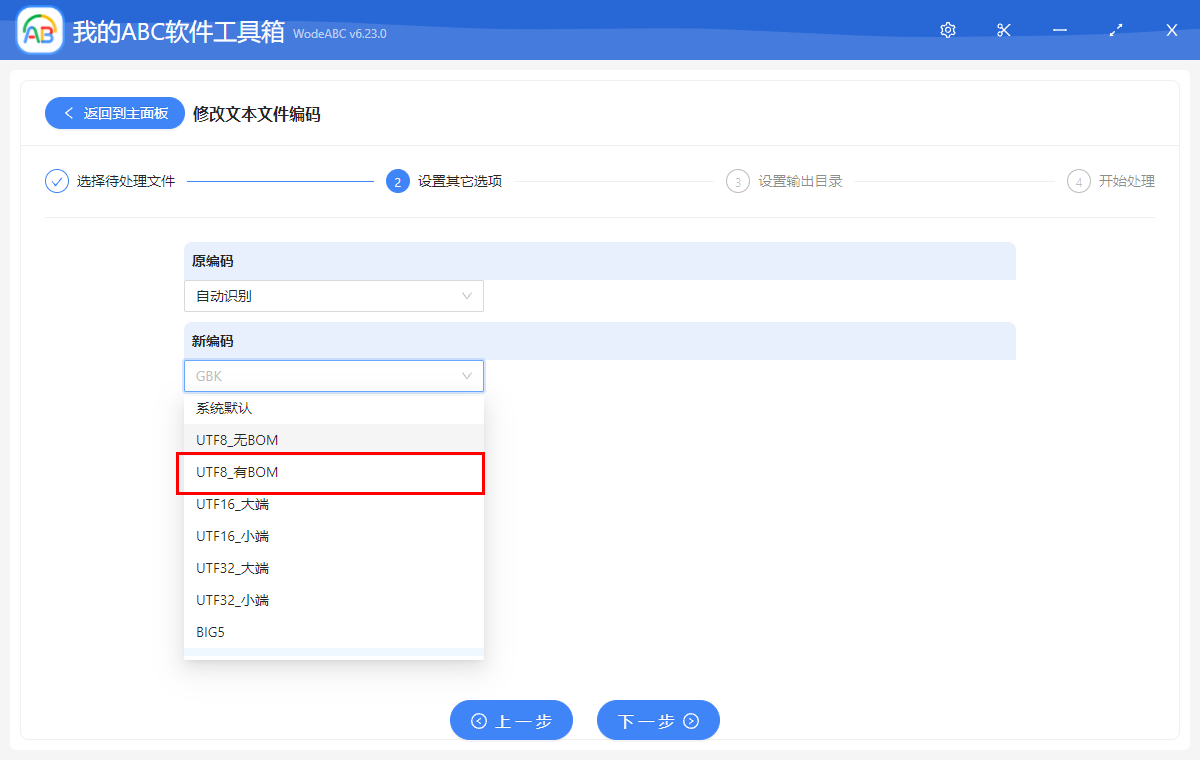Click the step 2 circle for 设置其它选项
Screen dimensions: 1200x760
coord(396,181)
